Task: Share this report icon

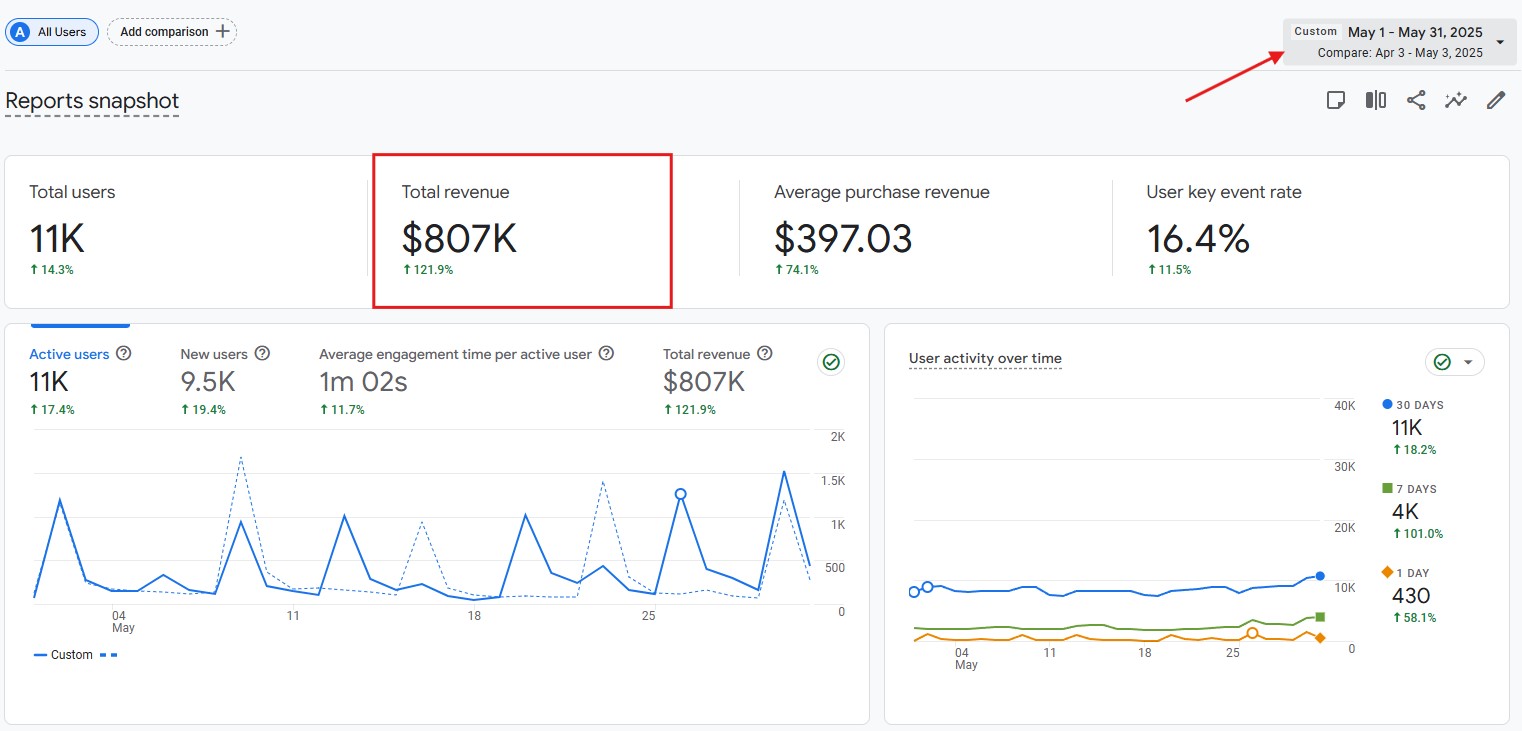Action: pyautogui.click(x=1416, y=100)
